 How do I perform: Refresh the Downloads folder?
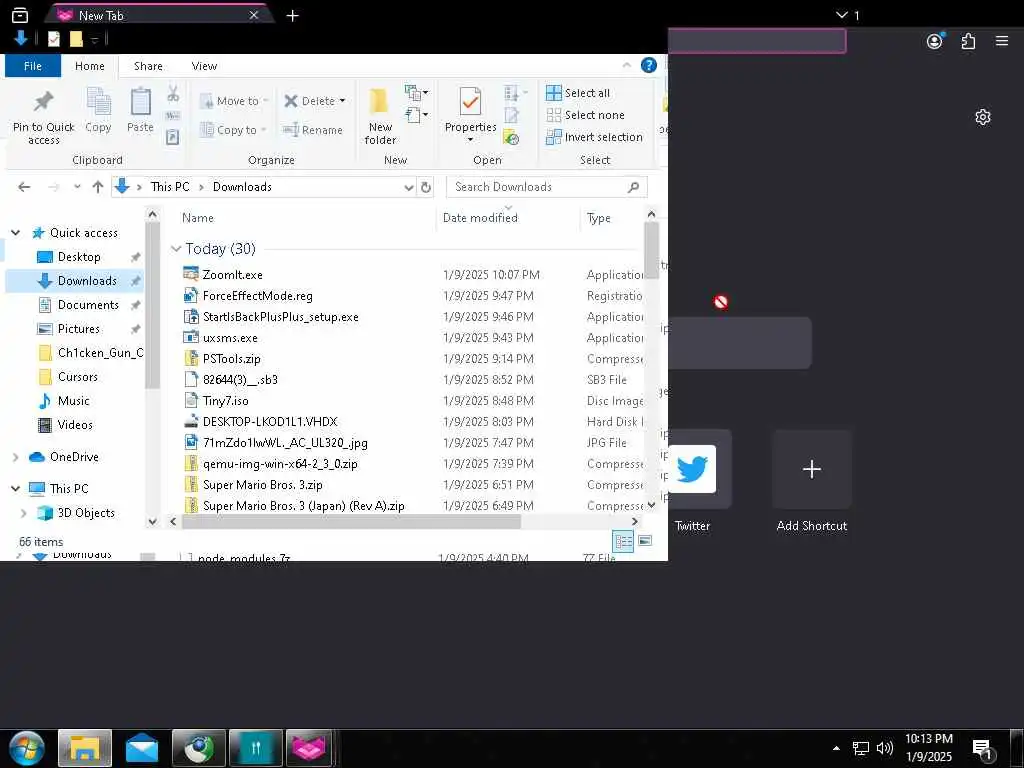pyautogui.click(x=426, y=187)
